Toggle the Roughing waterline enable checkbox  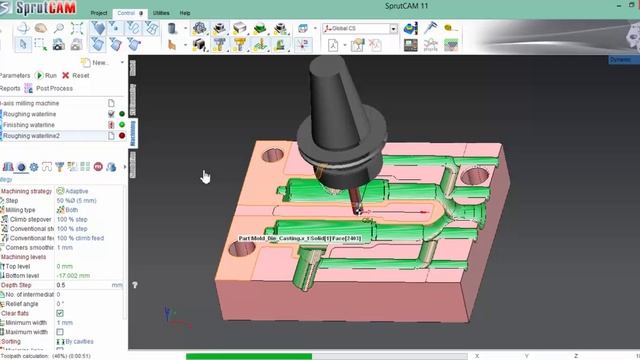click(x=111, y=114)
